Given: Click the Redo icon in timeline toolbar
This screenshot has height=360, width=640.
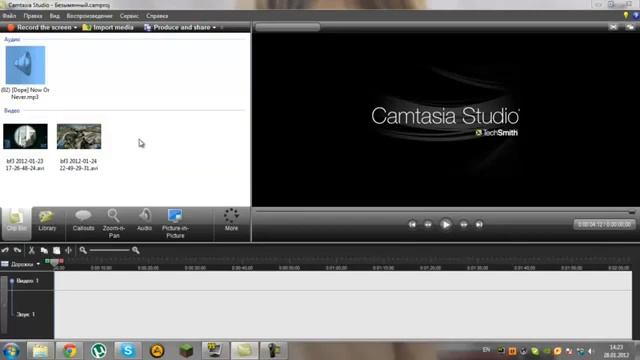Looking at the screenshot, I should click(x=18, y=250).
